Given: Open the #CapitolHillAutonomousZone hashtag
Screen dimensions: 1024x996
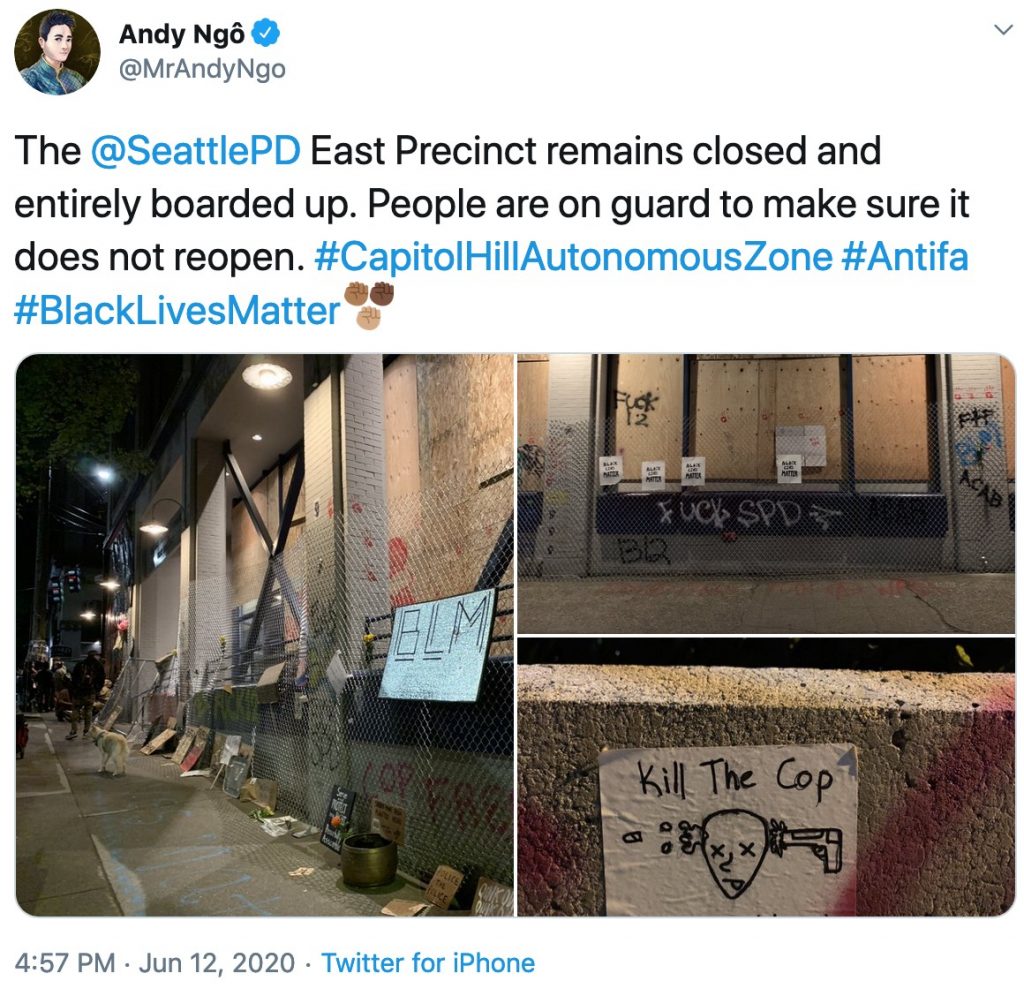Looking at the screenshot, I should (x=573, y=257).
